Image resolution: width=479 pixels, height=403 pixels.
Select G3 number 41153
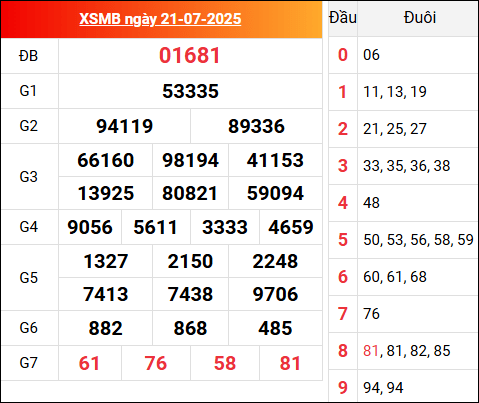pyautogui.click(x=275, y=160)
